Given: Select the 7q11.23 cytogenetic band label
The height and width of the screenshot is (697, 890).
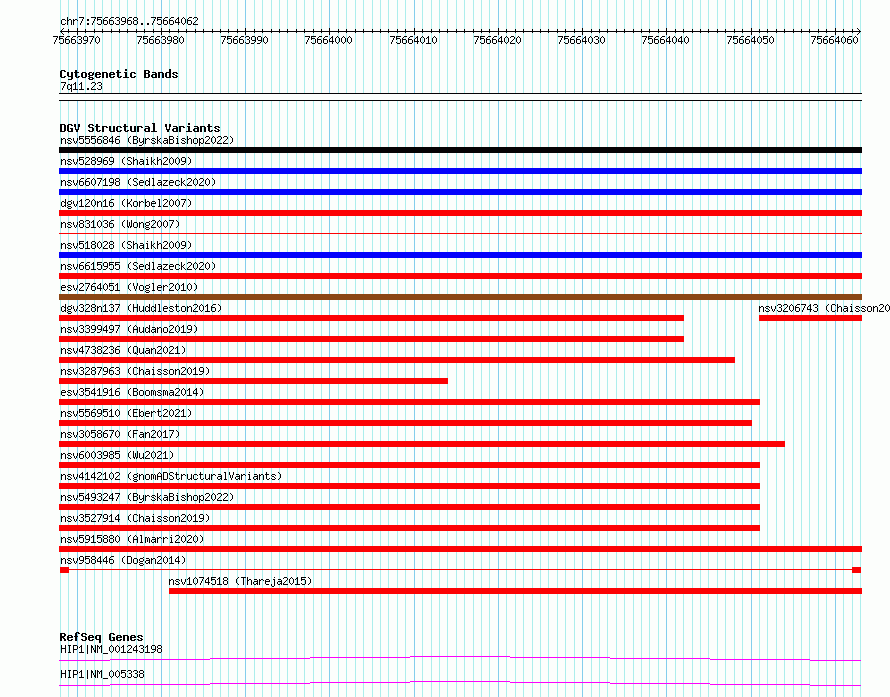Looking at the screenshot, I should (x=81, y=86).
